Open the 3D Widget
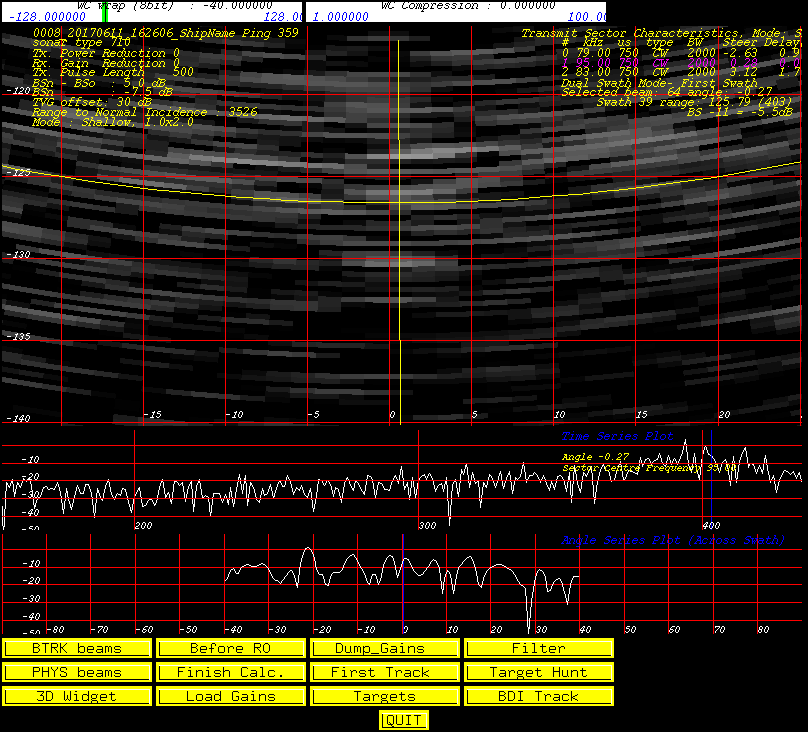The height and width of the screenshot is (732, 808). [x=77, y=696]
